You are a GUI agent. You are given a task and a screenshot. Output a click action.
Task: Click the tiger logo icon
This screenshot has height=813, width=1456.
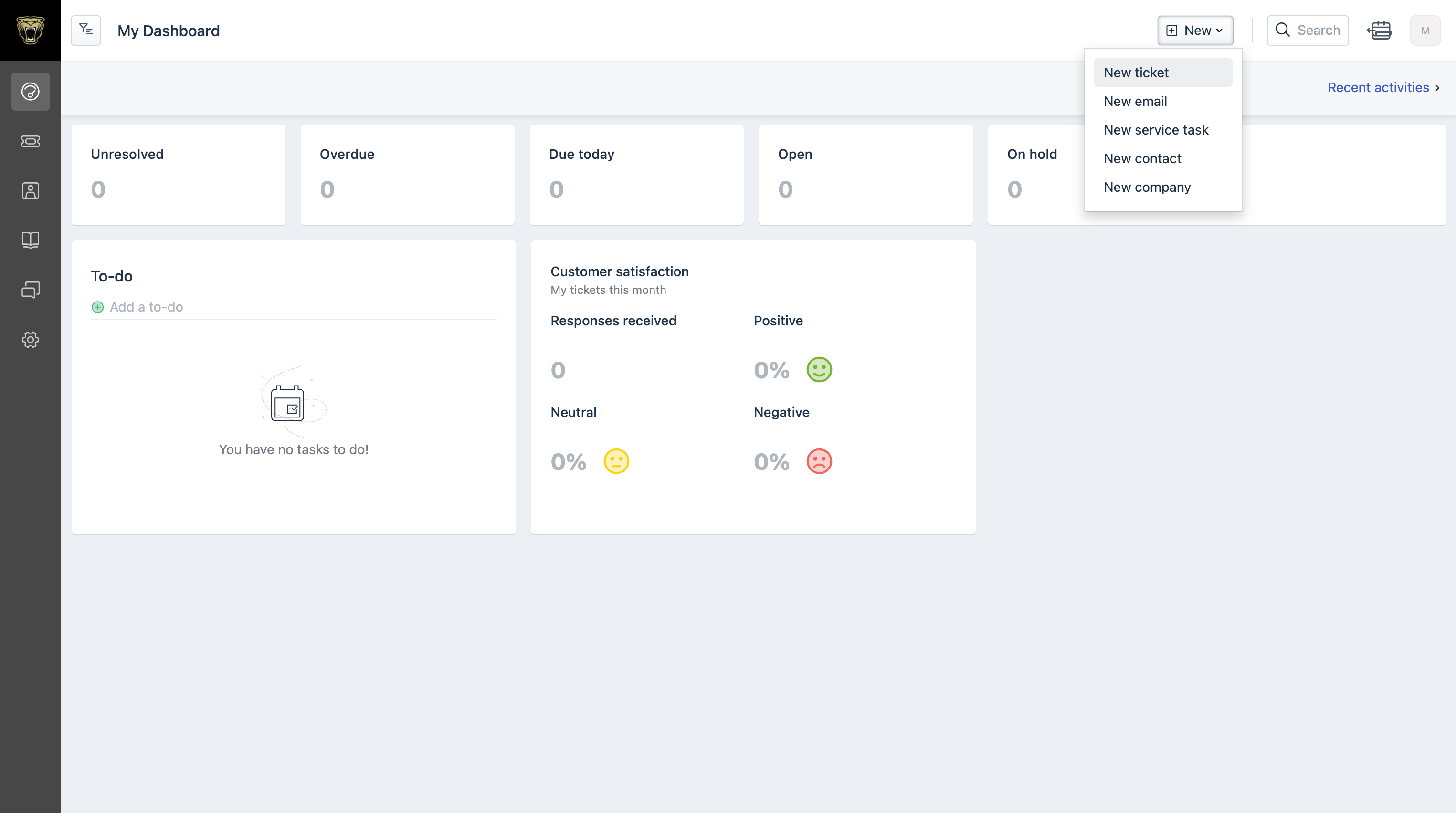31,31
